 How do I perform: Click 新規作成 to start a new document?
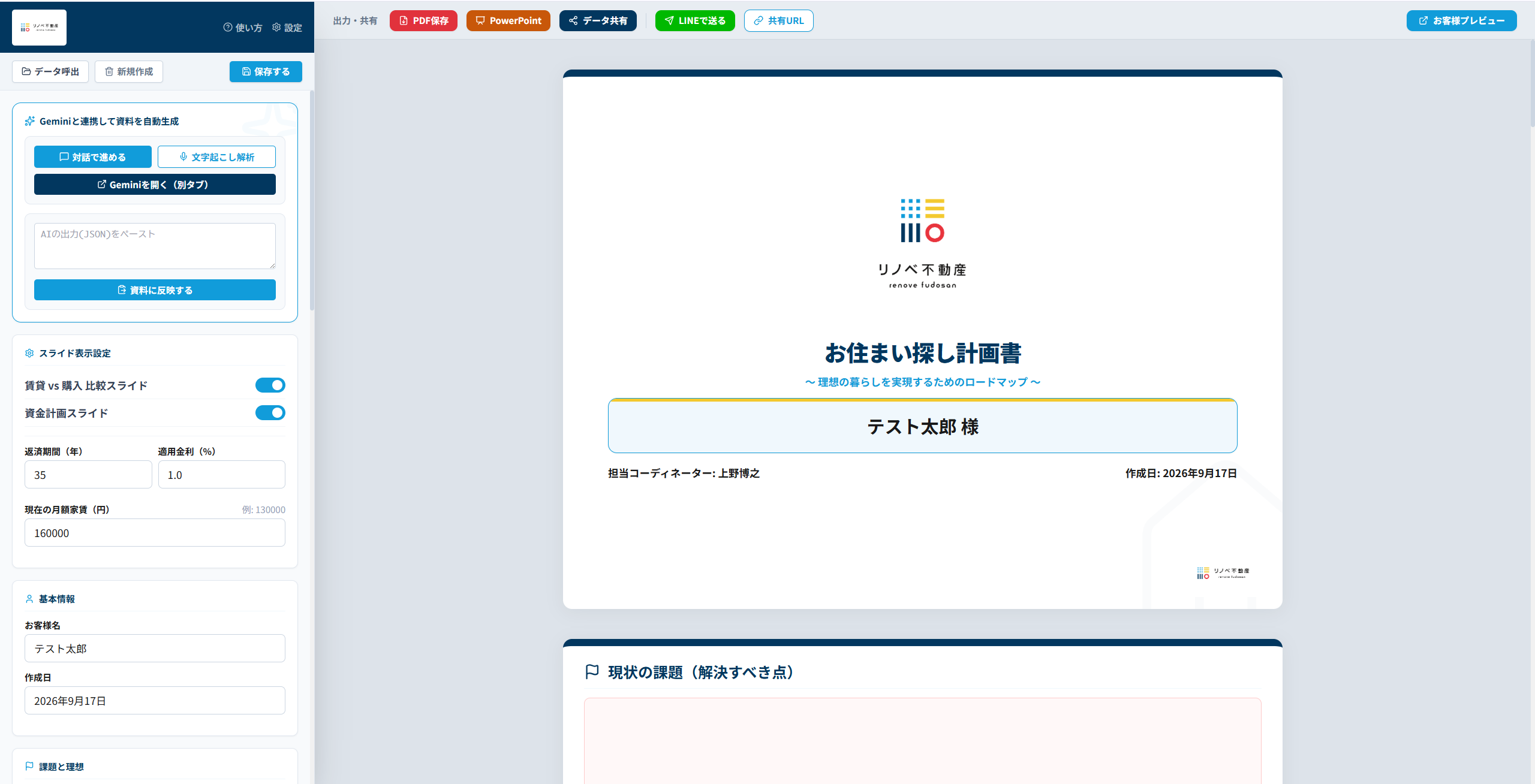click(129, 71)
